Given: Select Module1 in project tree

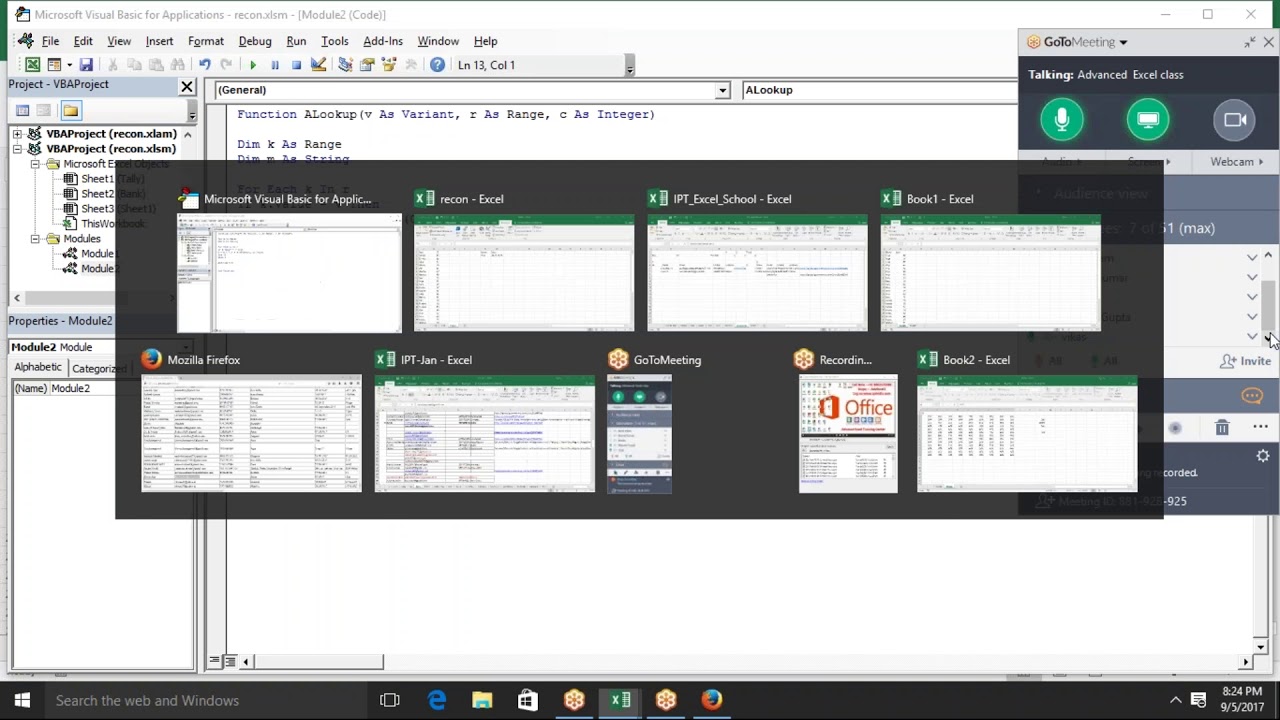Looking at the screenshot, I should tap(90, 254).
